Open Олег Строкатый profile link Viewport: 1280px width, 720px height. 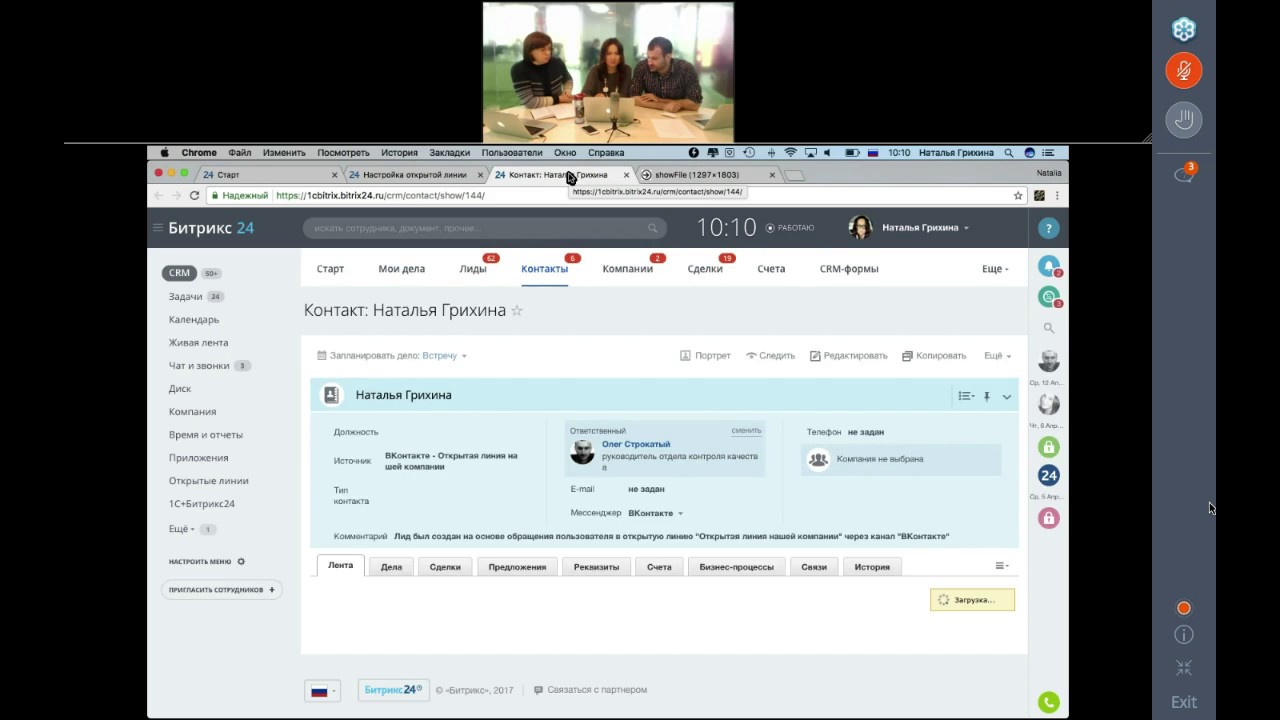(x=636, y=444)
